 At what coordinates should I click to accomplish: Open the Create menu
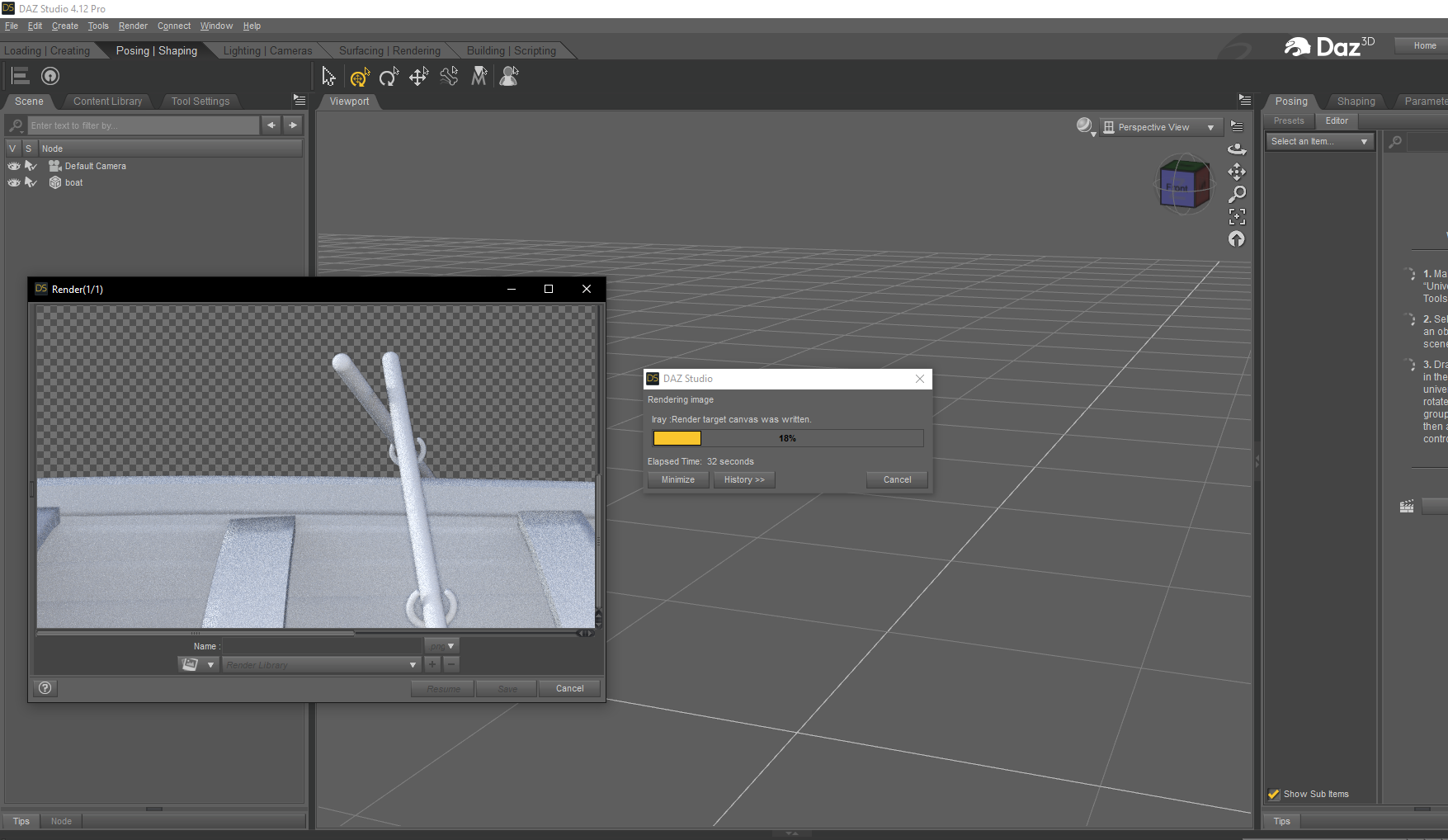[x=65, y=26]
